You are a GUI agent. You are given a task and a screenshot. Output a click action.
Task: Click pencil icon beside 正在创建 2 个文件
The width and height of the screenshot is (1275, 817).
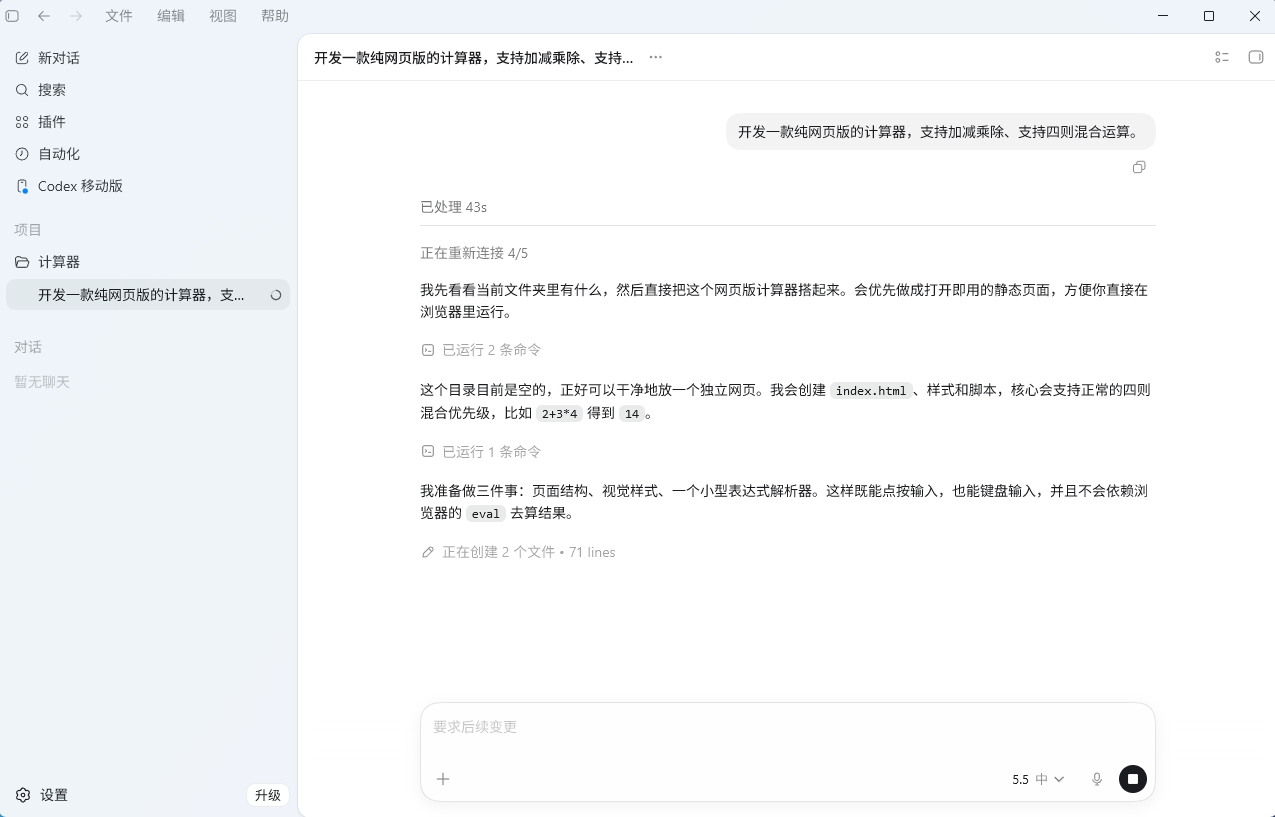(x=428, y=552)
